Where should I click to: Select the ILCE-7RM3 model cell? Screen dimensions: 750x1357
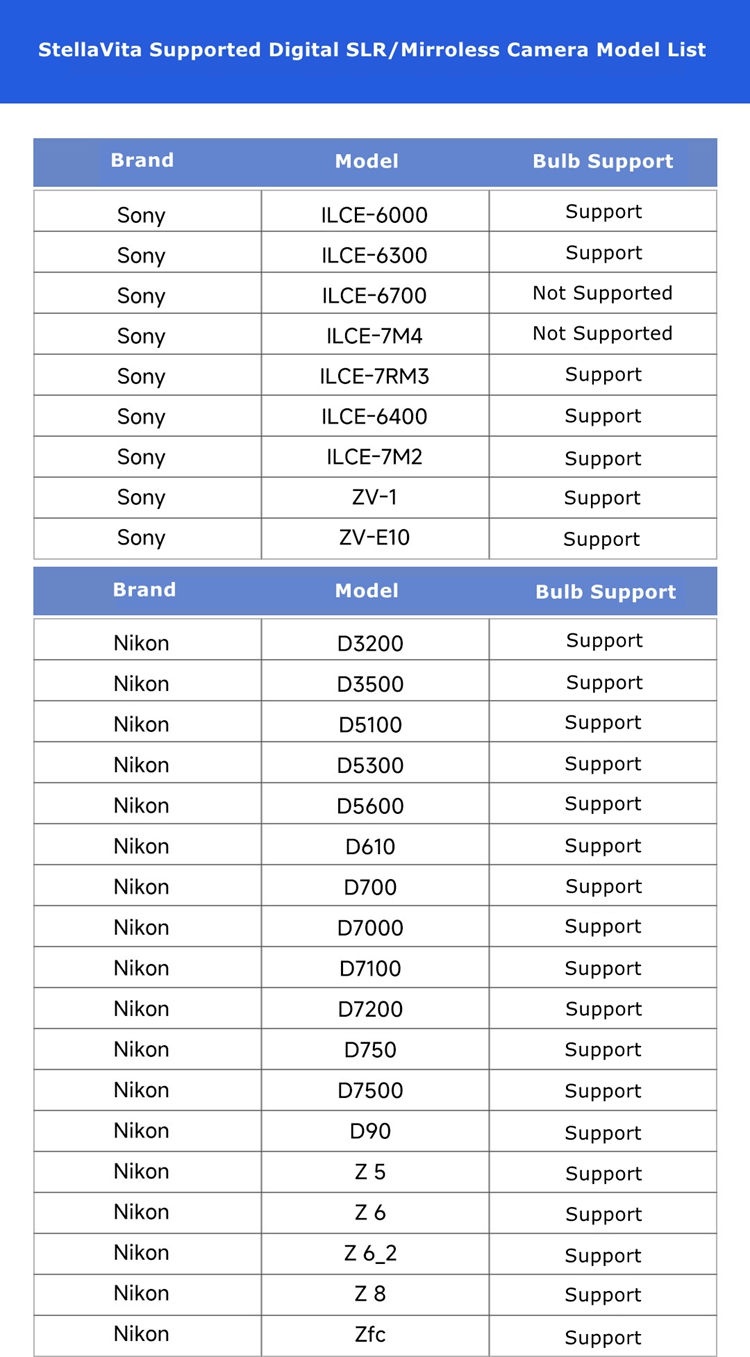[x=374, y=376]
